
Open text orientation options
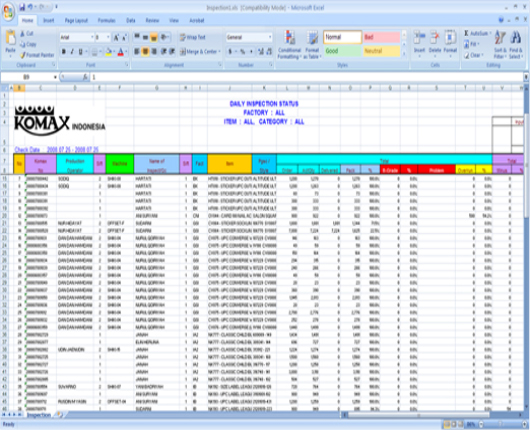(x=165, y=37)
